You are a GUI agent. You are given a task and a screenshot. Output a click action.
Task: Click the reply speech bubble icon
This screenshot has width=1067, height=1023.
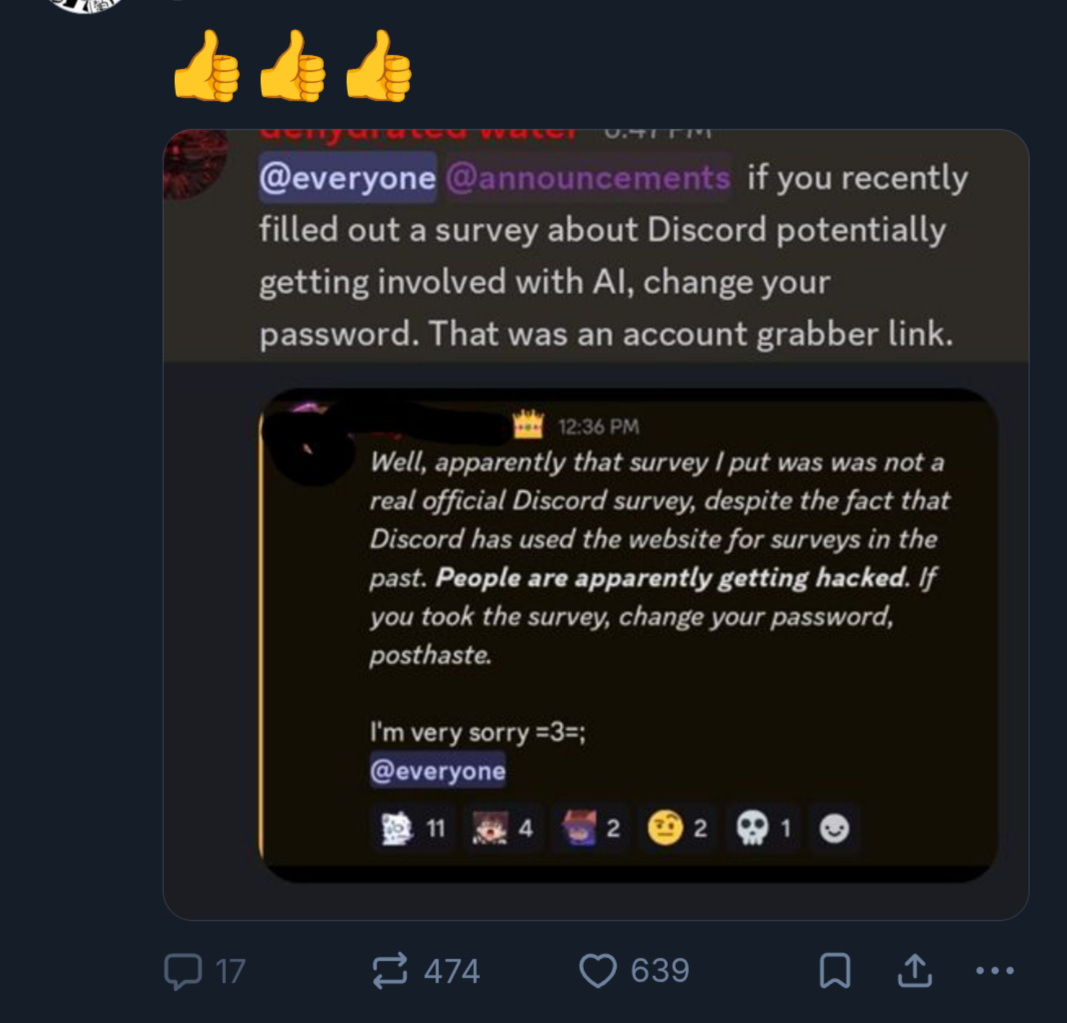tap(182, 971)
